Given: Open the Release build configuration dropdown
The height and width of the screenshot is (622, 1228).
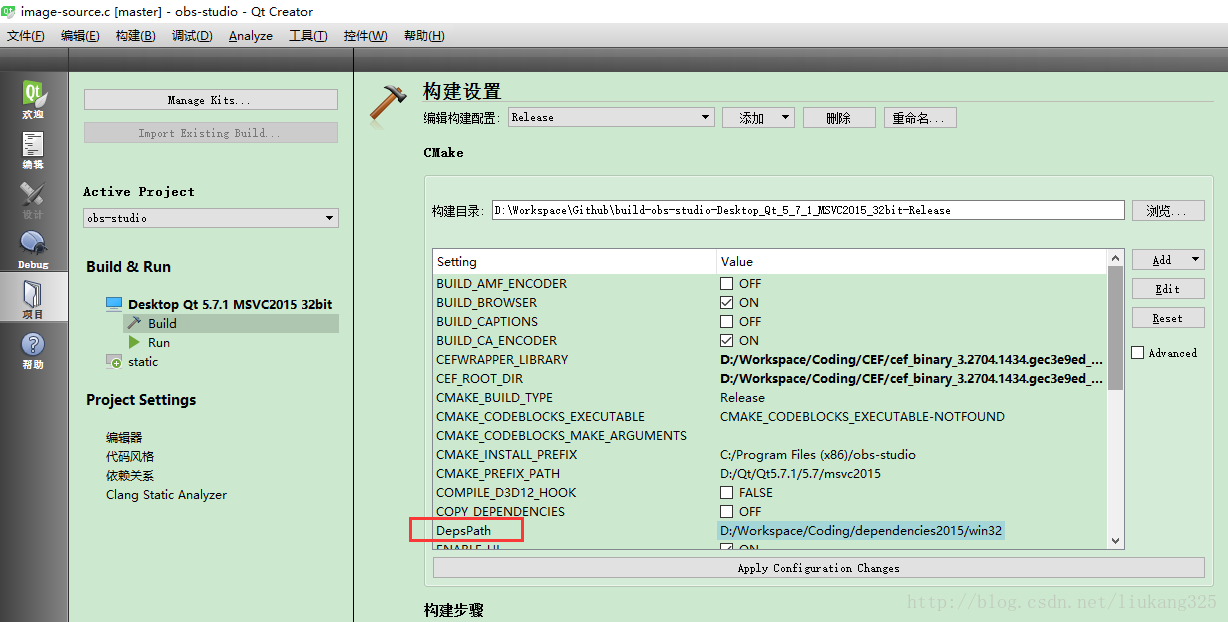Looking at the screenshot, I should click(x=611, y=117).
